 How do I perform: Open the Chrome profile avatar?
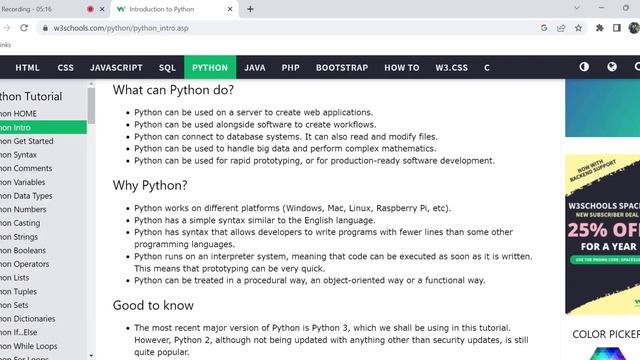coord(634,28)
